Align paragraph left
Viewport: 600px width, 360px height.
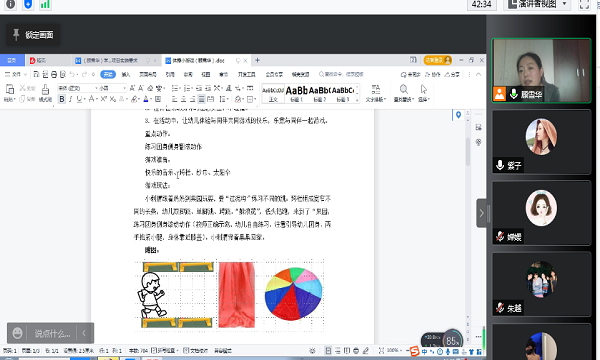point(174,99)
